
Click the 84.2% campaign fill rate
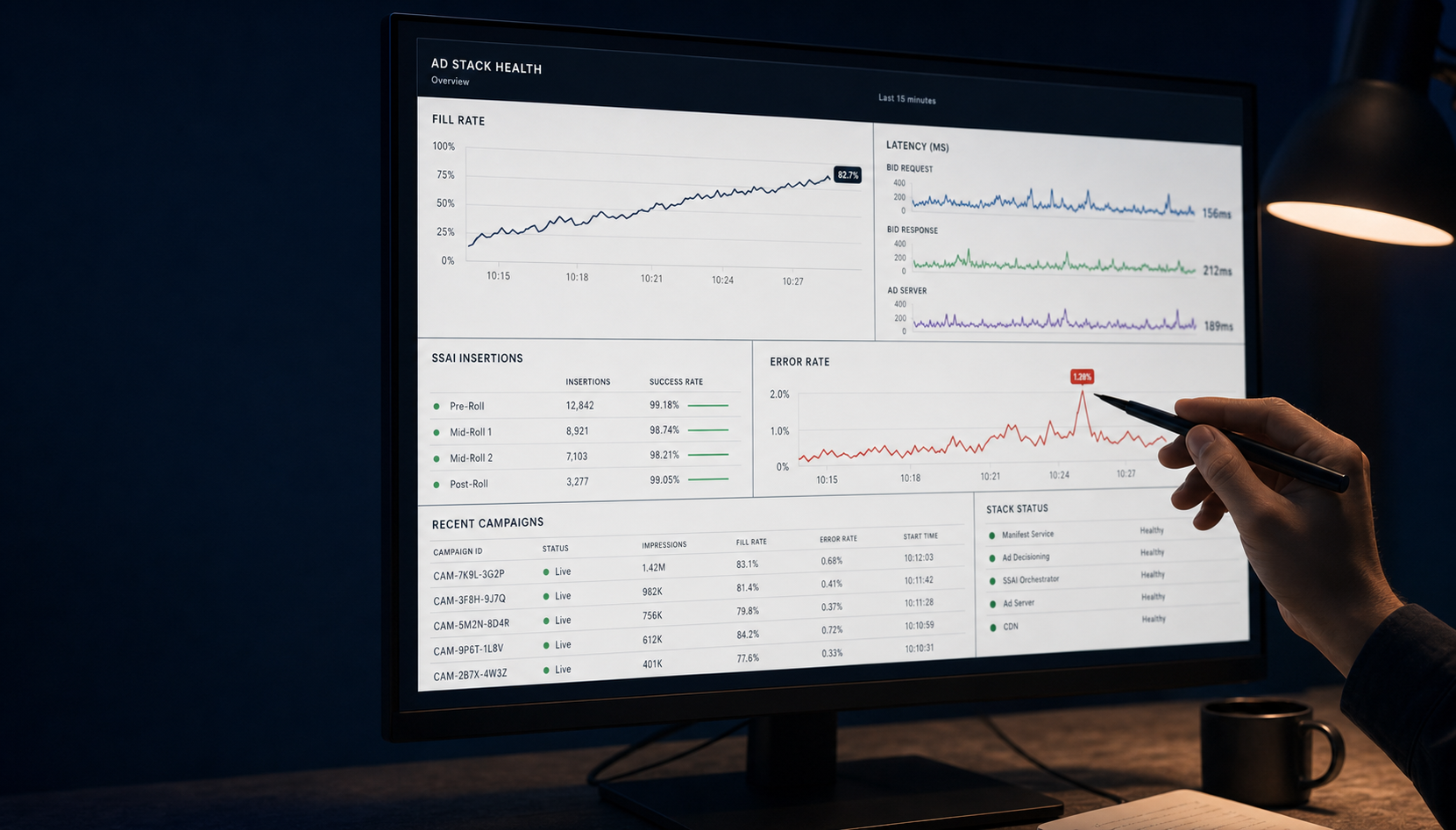748,634
